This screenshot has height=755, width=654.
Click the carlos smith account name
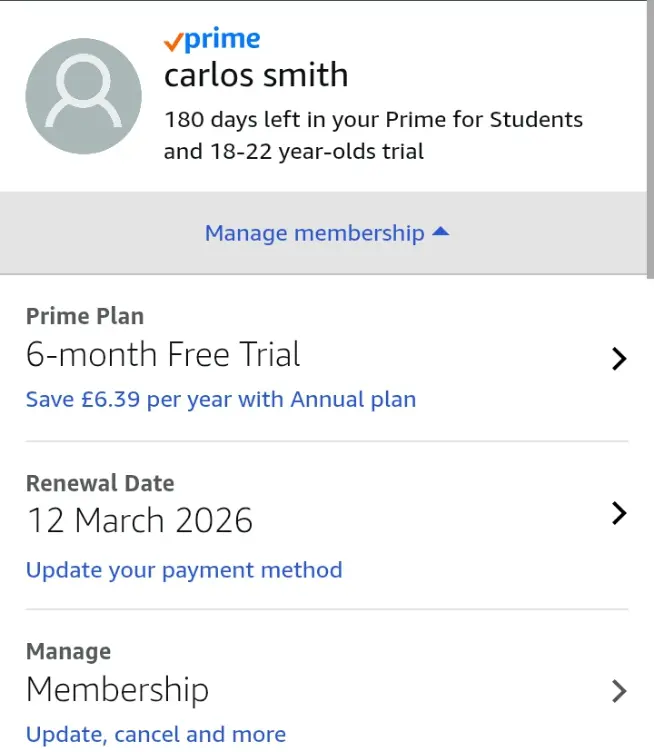pyautogui.click(x=256, y=76)
